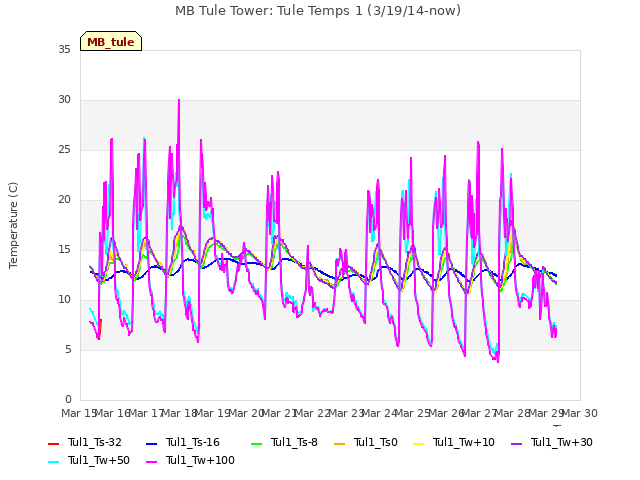
Task: Click the chart title text
Action: click(318, 11)
